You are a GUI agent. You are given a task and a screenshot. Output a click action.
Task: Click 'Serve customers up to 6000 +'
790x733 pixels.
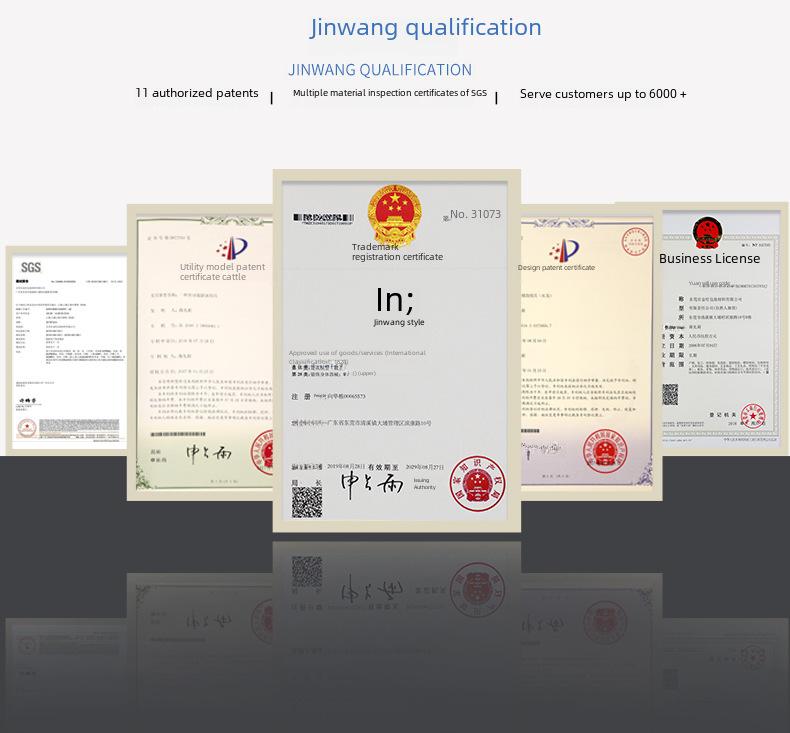[603, 94]
